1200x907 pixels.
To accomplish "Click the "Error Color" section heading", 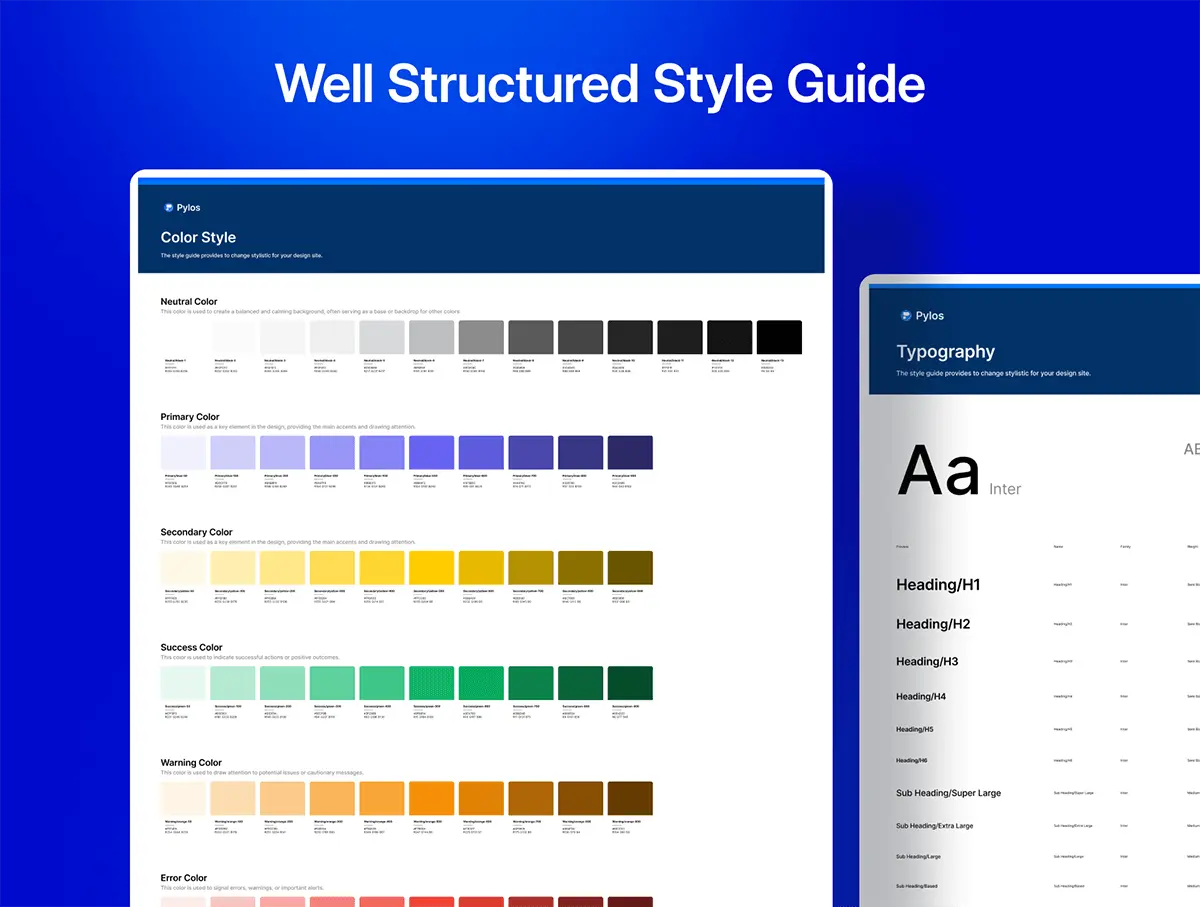I will [x=184, y=878].
